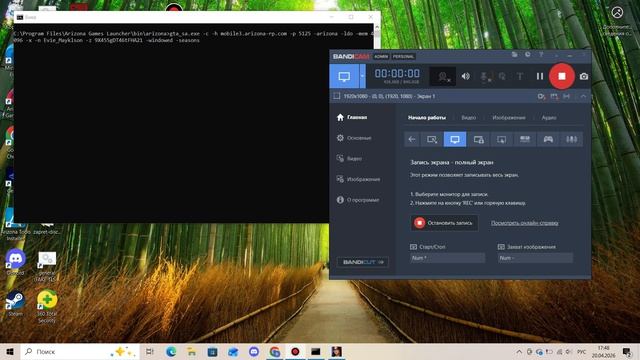This screenshot has width=640, height=360.
Task: Click the screen recording mode monitor button
Action: [x=344, y=76]
